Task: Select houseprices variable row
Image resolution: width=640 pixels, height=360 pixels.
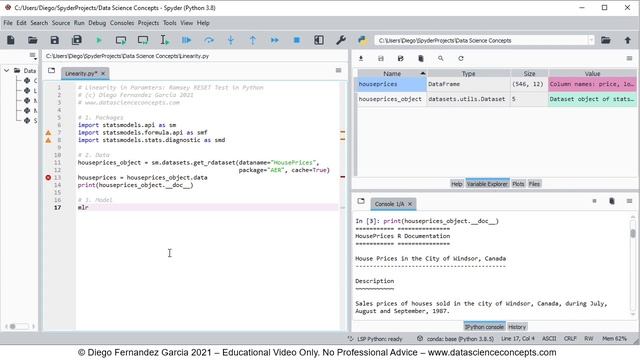Action: point(497,84)
